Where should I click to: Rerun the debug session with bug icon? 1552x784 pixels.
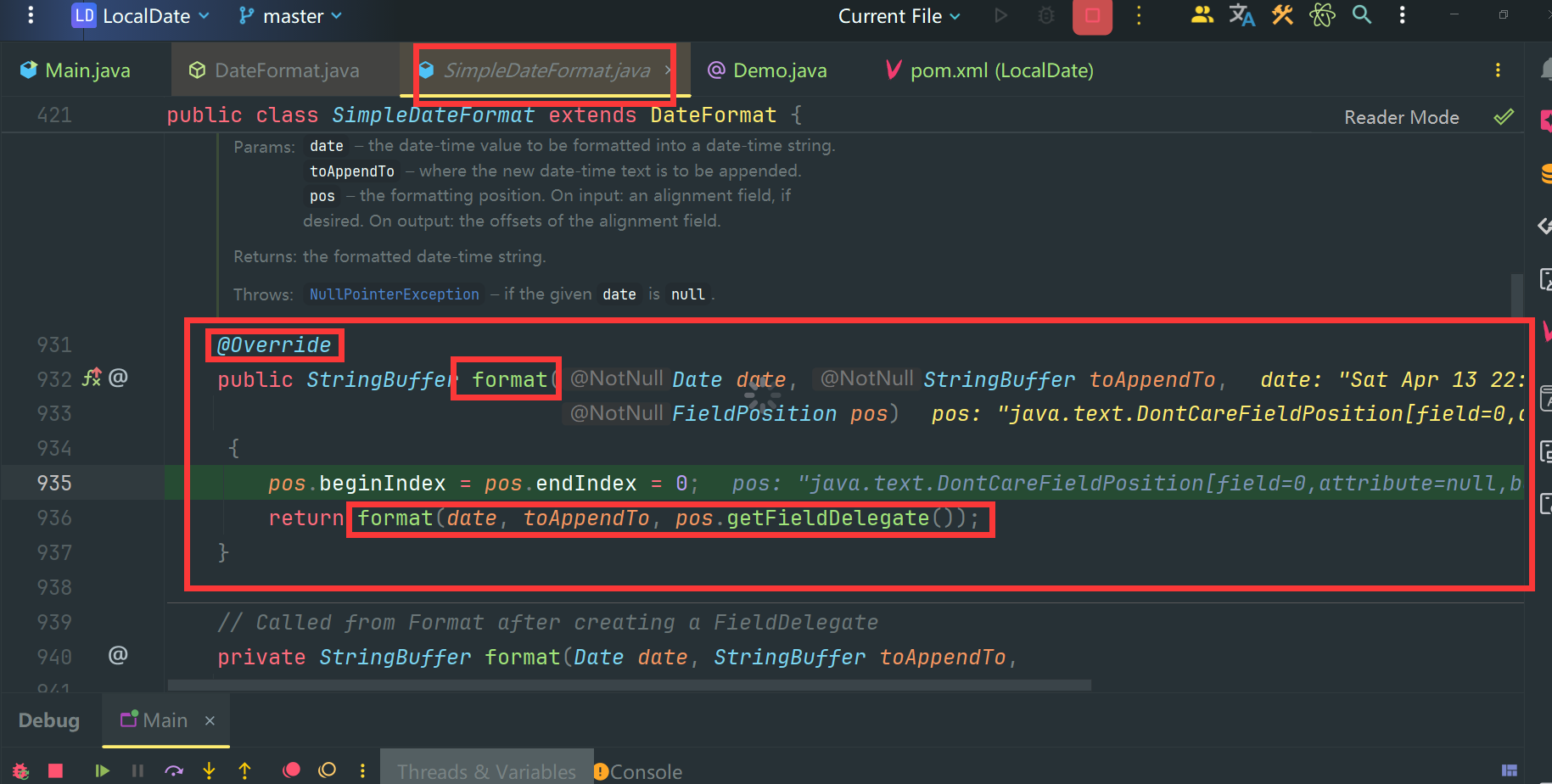click(20, 770)
